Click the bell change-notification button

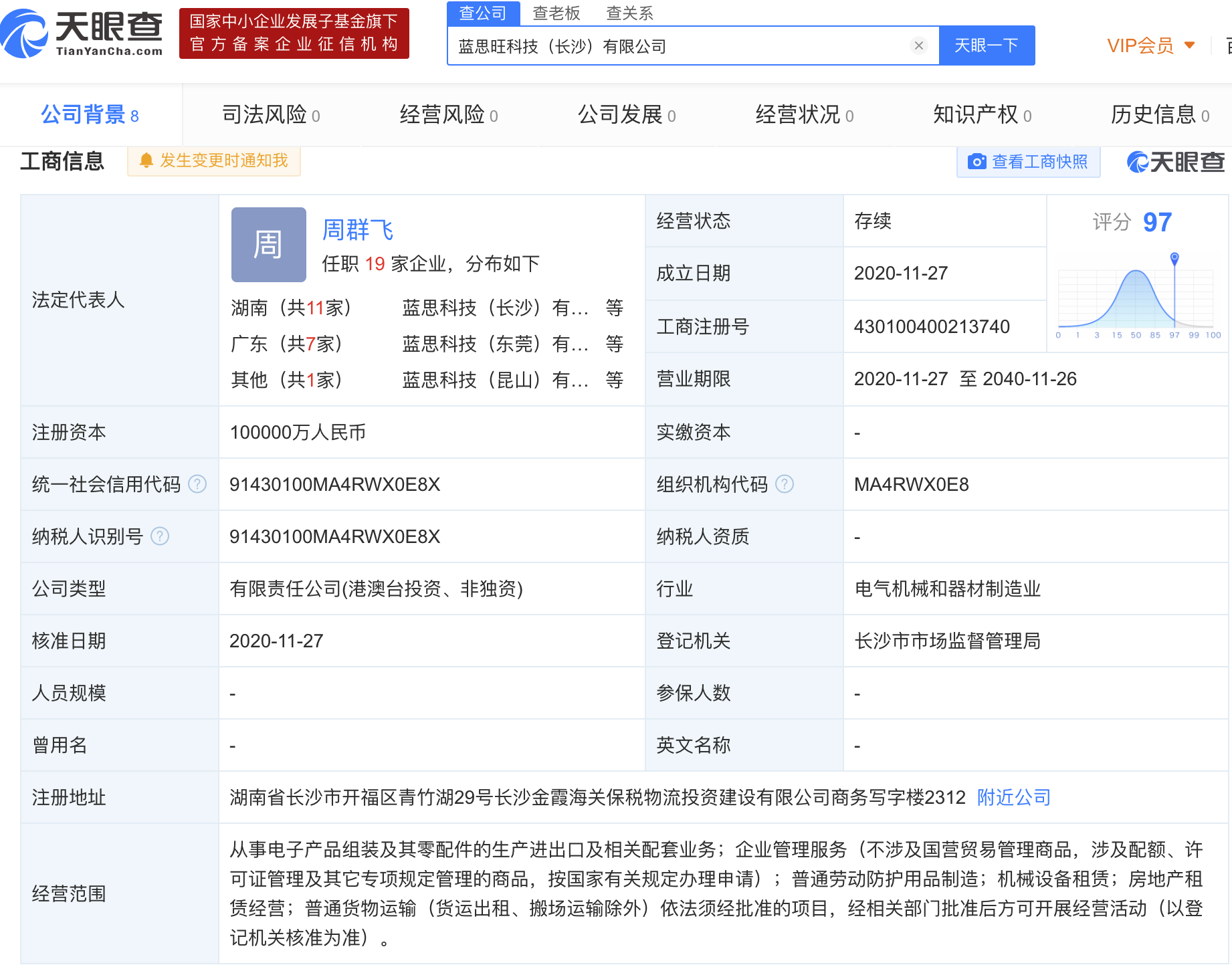pyautogui.click(x=214, y=161)
